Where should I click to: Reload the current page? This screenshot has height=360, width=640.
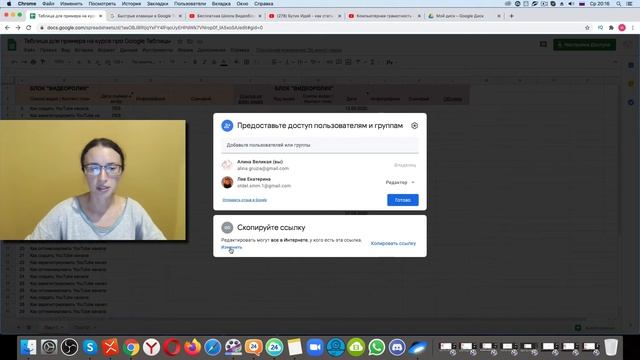(x=29, y=28)
